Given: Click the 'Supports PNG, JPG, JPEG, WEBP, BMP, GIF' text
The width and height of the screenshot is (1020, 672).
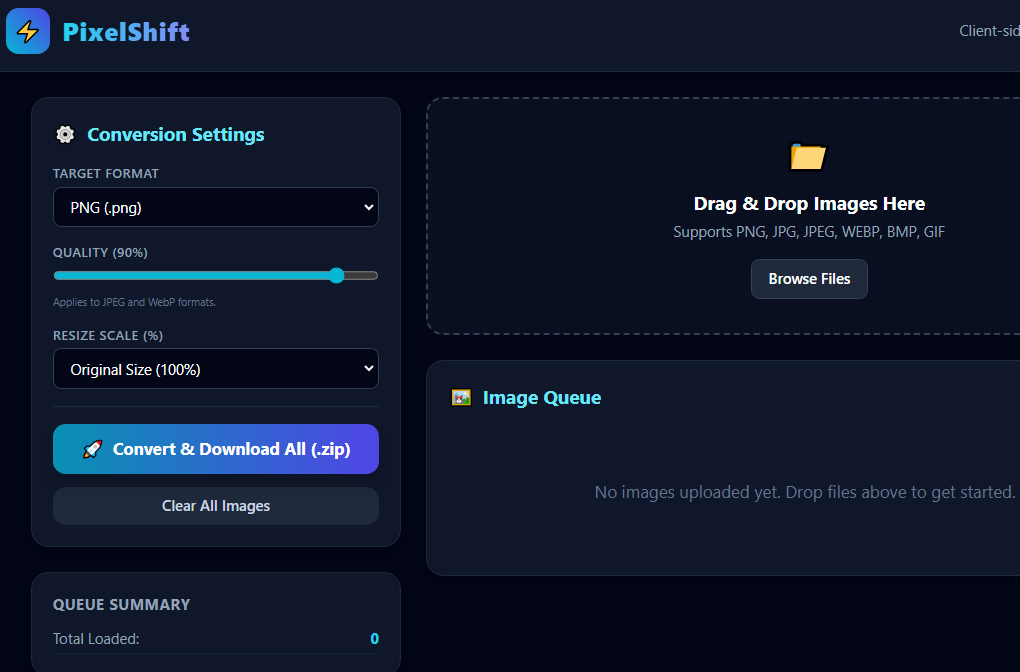Looking at the screenshot, I should 809,232.
